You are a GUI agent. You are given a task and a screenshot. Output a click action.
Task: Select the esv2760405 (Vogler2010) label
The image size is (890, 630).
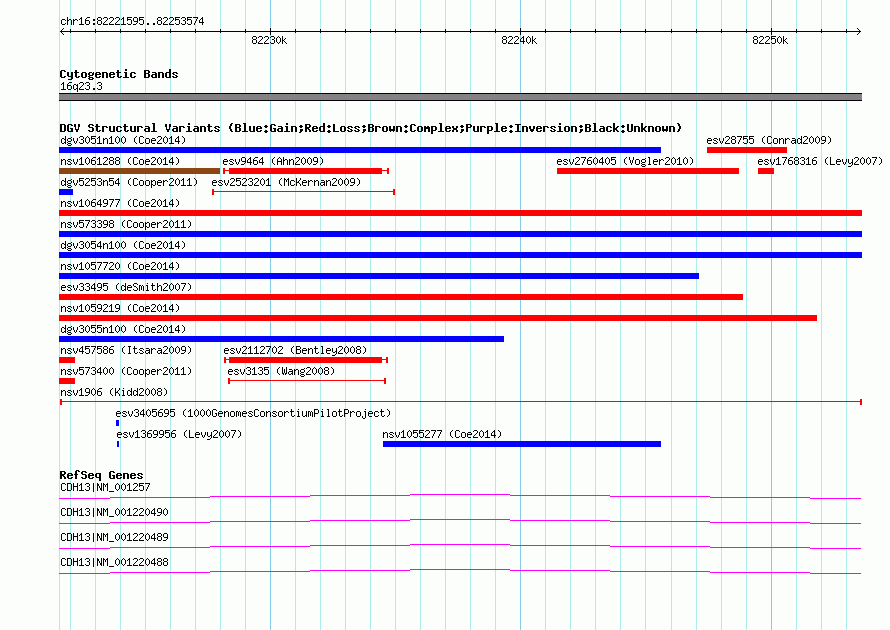pyautogui.click(x=625, y=161)
